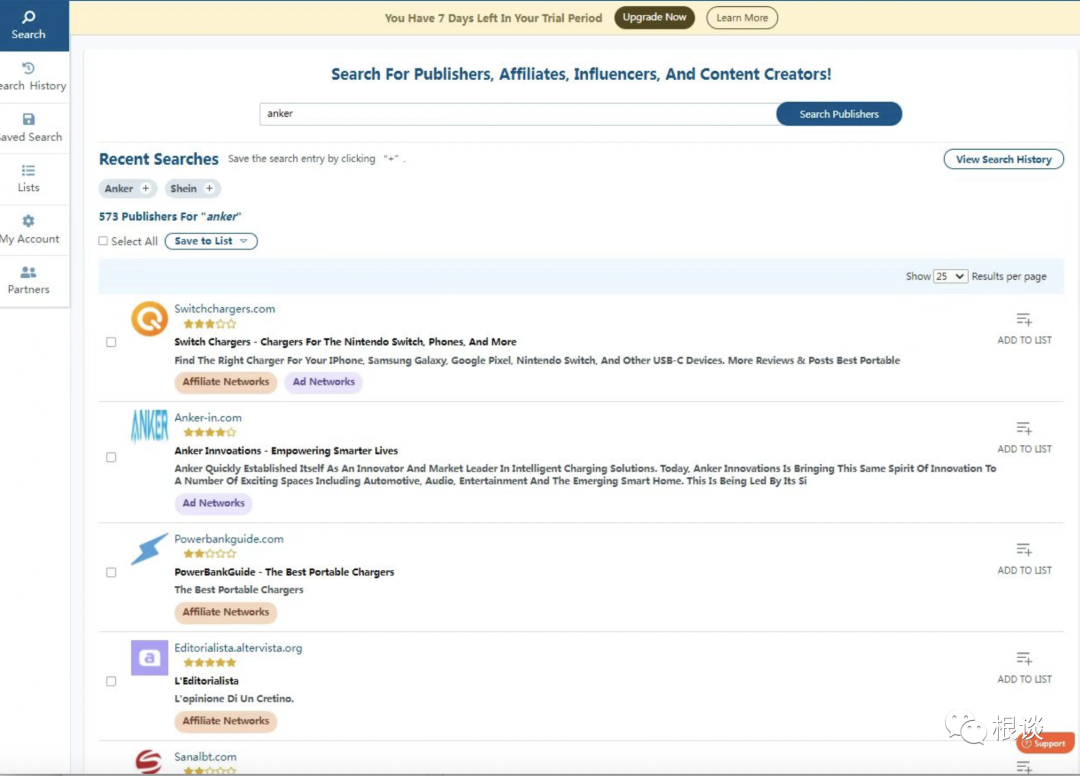Tick the Switchchargers.com result checkbox

click(x=111, y=342)
